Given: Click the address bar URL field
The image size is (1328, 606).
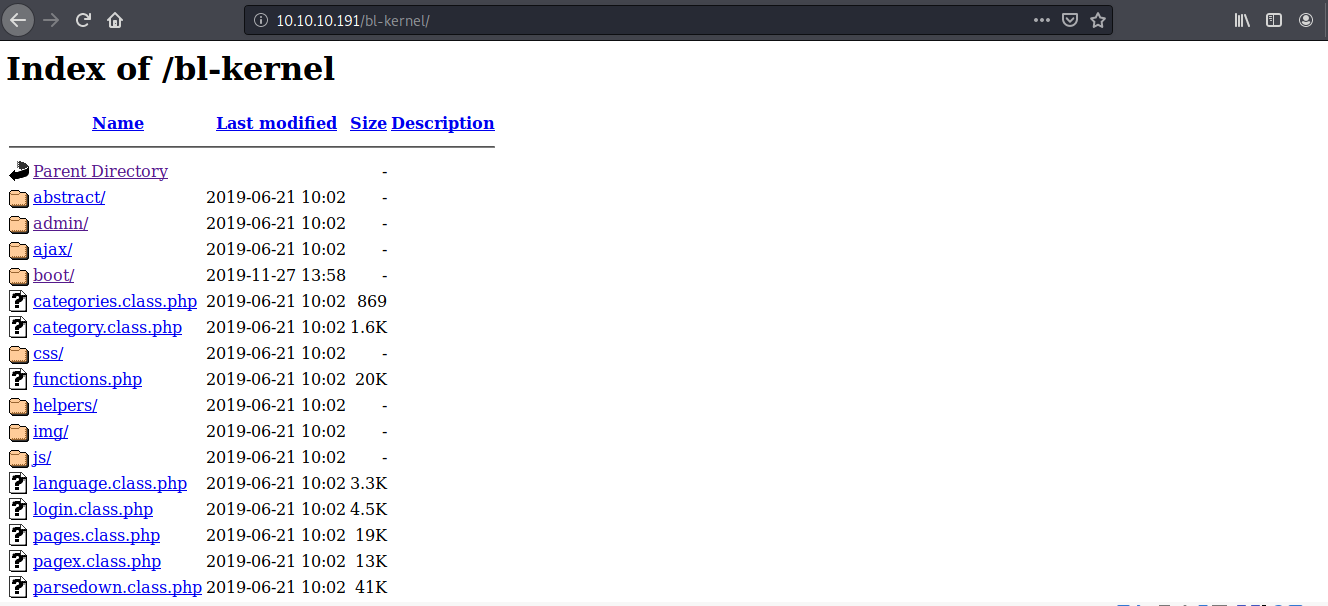Looking at the screenshot, I should pos(640,20).
